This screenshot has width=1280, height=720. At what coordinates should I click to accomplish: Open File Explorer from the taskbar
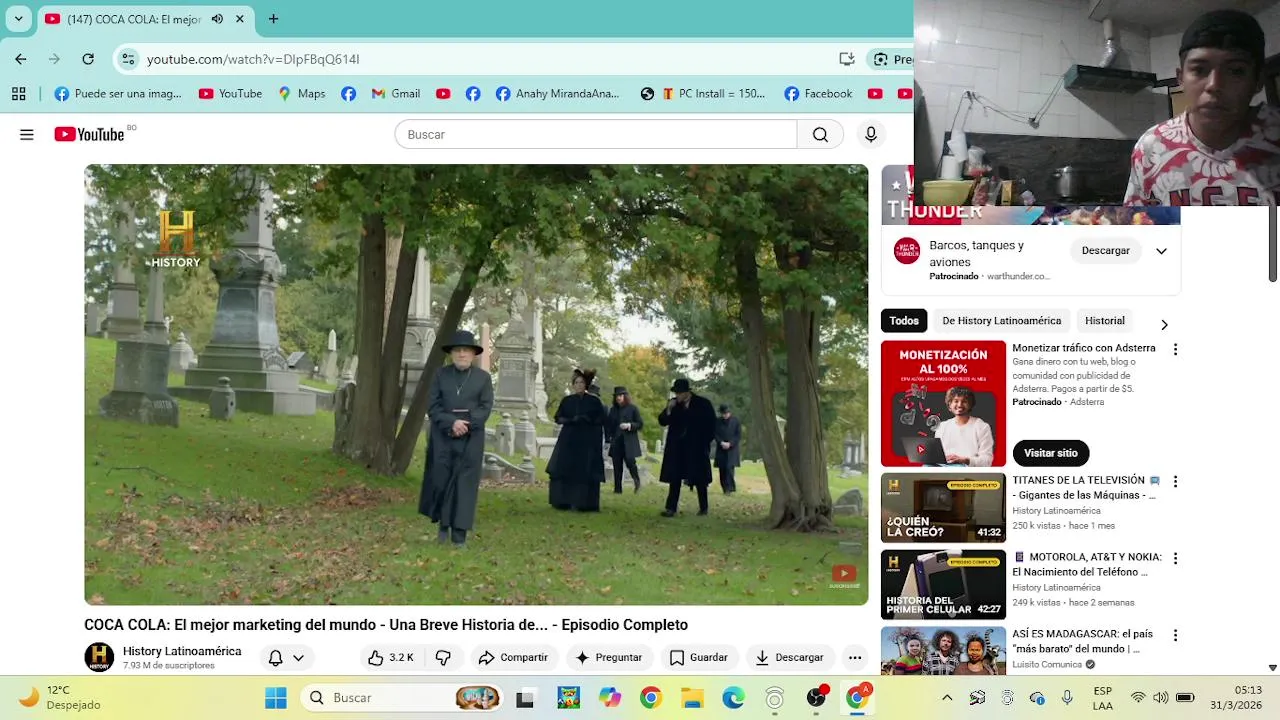[692, 697]
